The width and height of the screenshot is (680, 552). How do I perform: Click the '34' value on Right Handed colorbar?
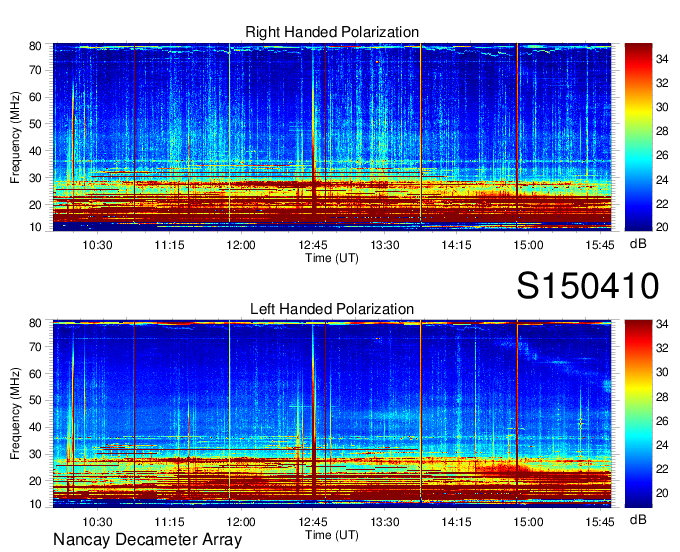662,59
